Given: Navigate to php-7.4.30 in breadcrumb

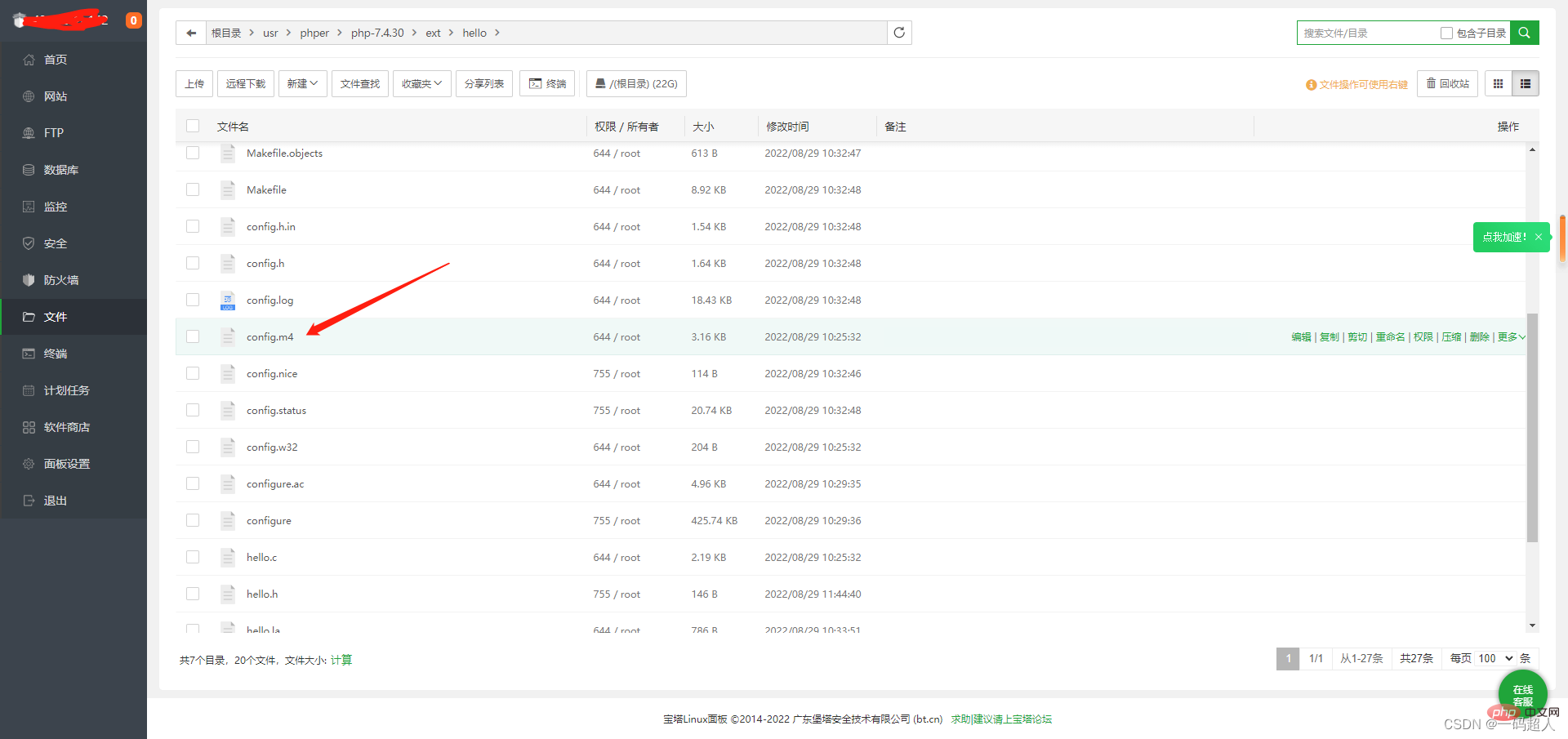Looking at the screenshot, I should (x=377, y=33).
